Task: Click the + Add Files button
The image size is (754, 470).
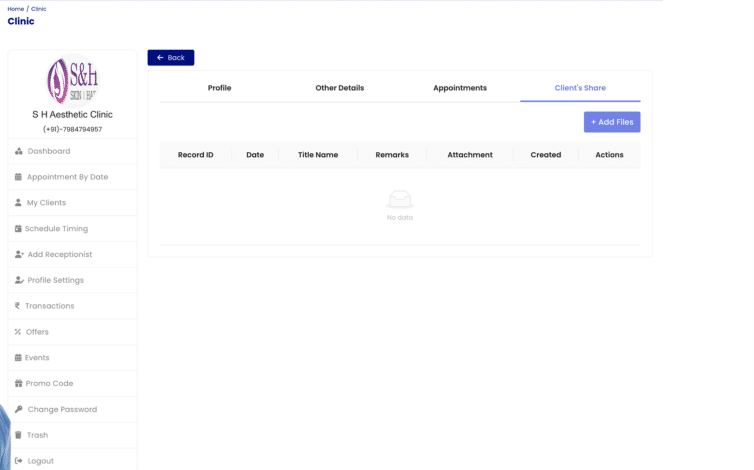Action: point(612,122)
